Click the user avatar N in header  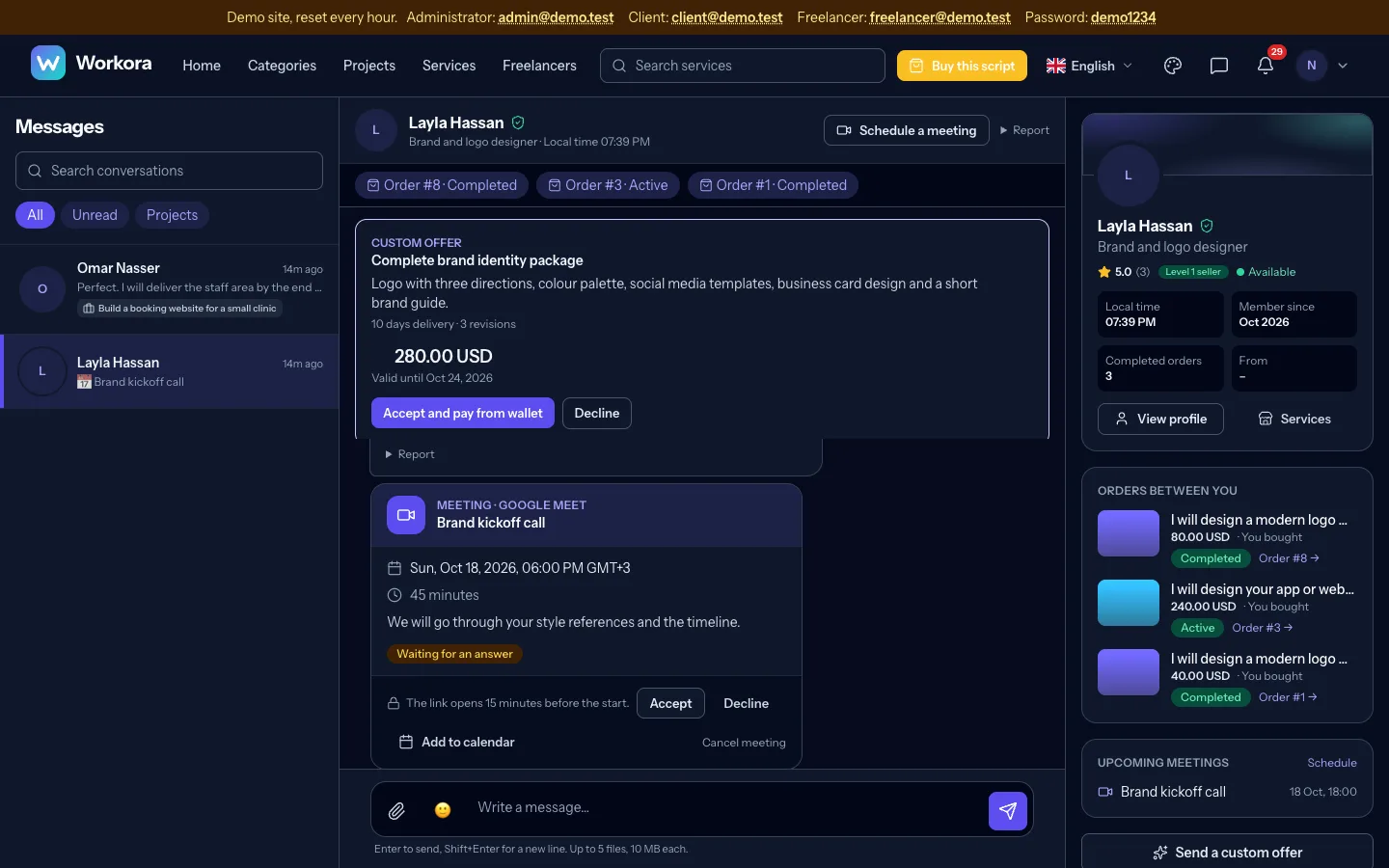(x=1311, y=66)
